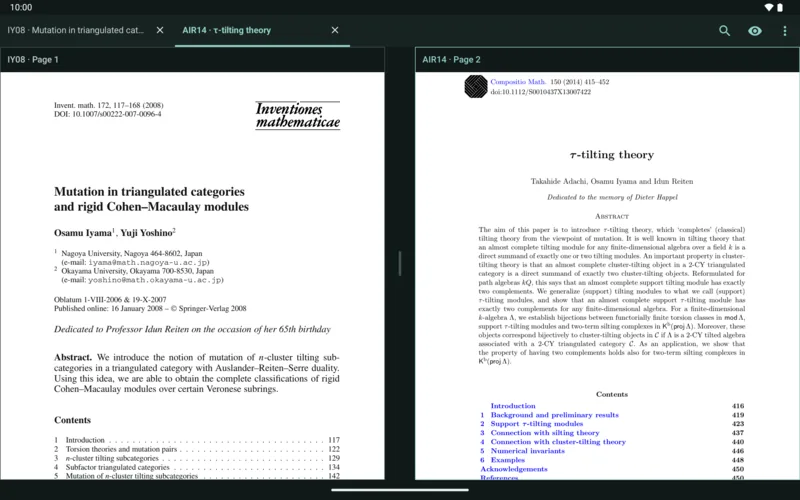Tap the bottom navigation gesture pill
The width and height of the screenshot is (800, 500).
pos(400,490)
